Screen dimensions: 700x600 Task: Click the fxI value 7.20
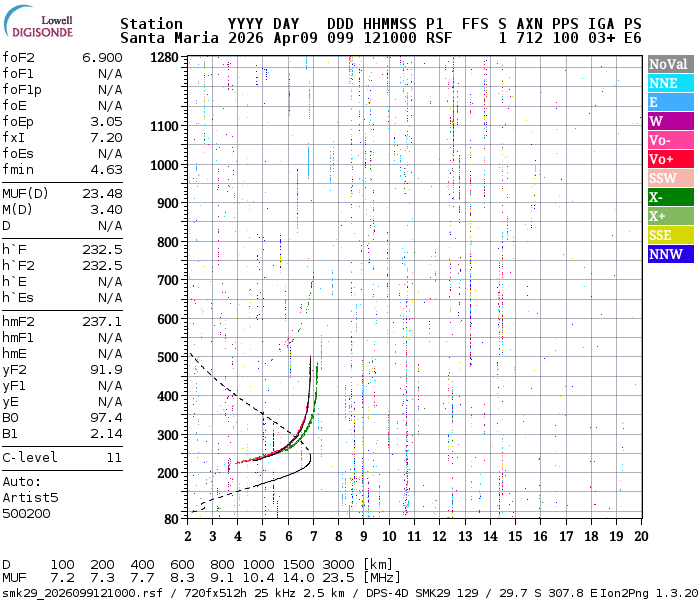pyautogui.click(x=106, y=138)
